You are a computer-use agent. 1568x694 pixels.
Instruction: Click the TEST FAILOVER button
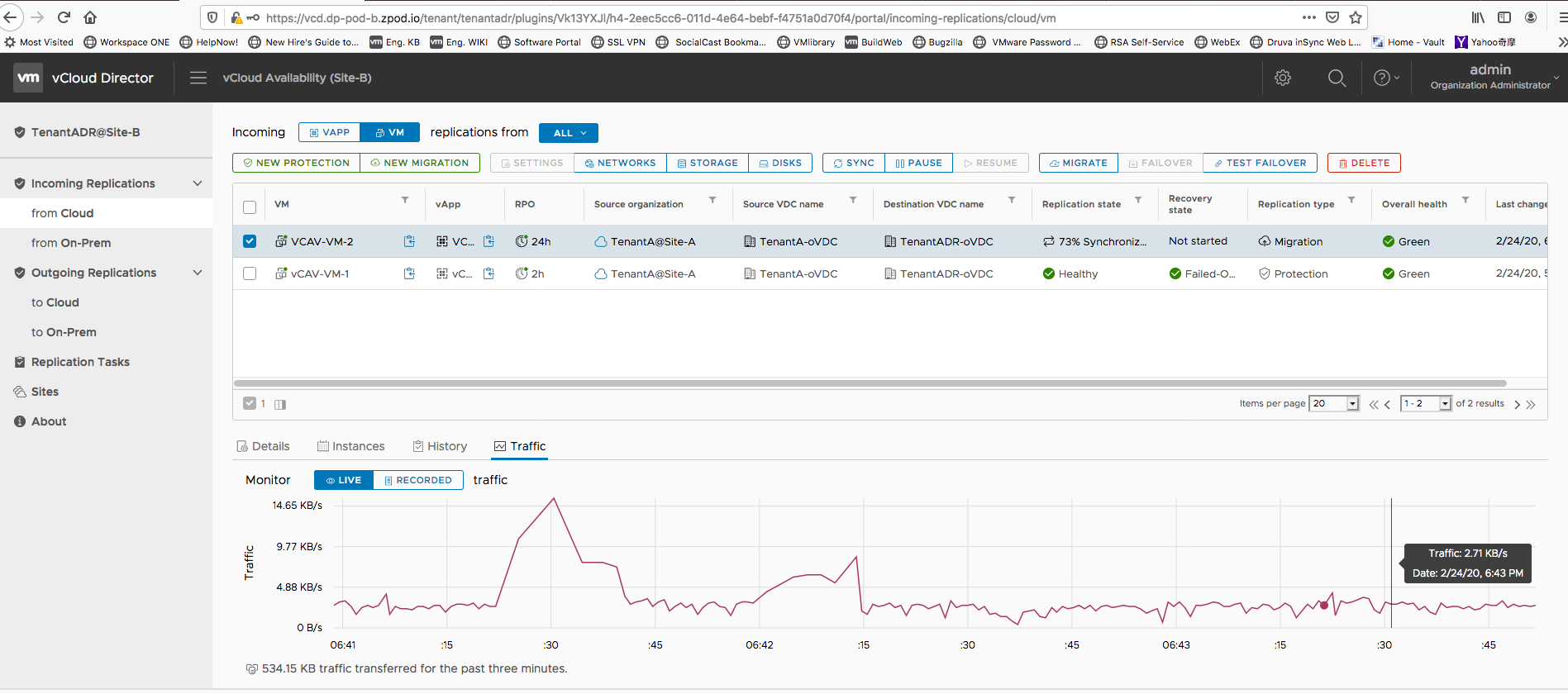point(1260,163)
